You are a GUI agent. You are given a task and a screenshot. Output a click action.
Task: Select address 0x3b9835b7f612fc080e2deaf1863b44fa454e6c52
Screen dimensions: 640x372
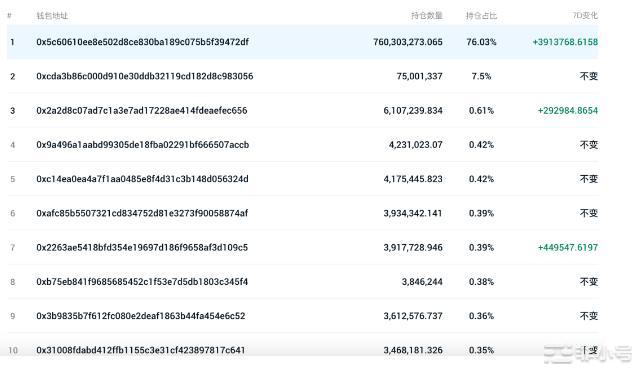click(x=141, y=316)
